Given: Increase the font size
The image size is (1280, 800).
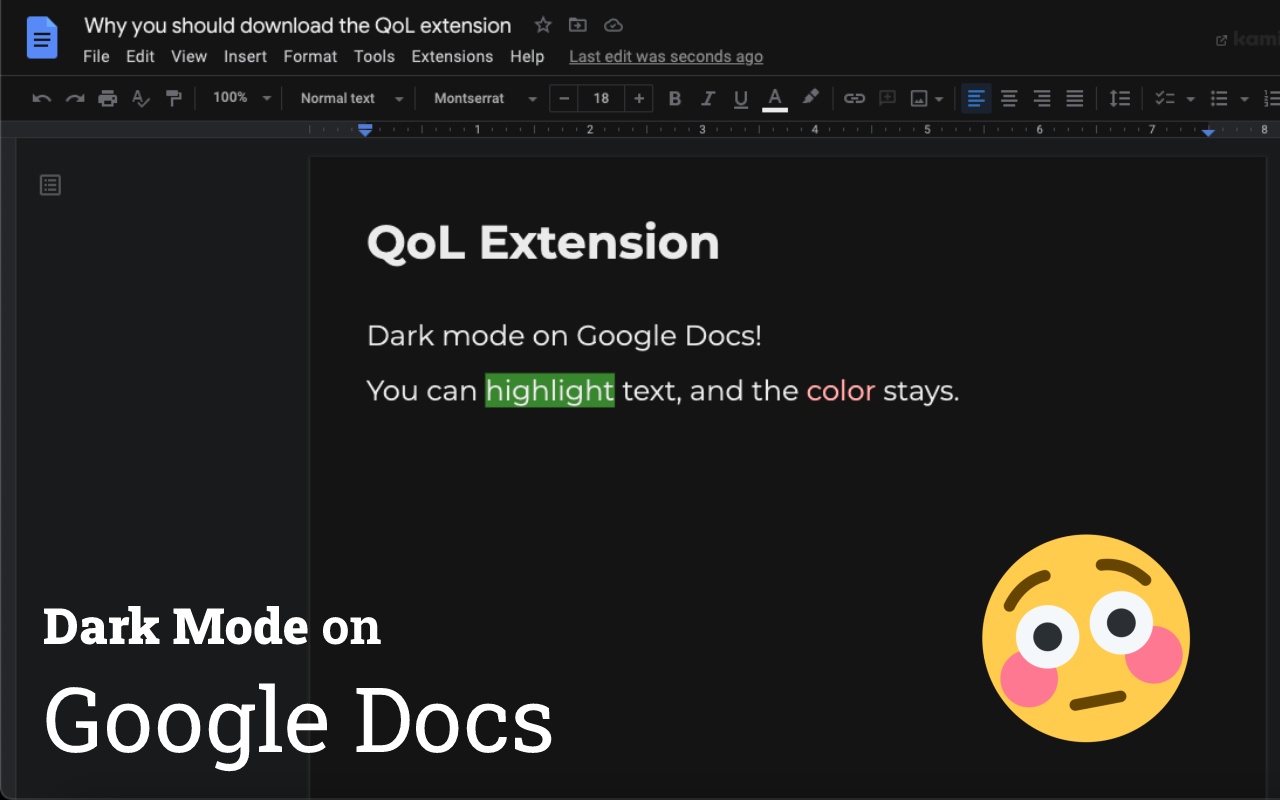Looking at the screenshot, I should point(639,98).
